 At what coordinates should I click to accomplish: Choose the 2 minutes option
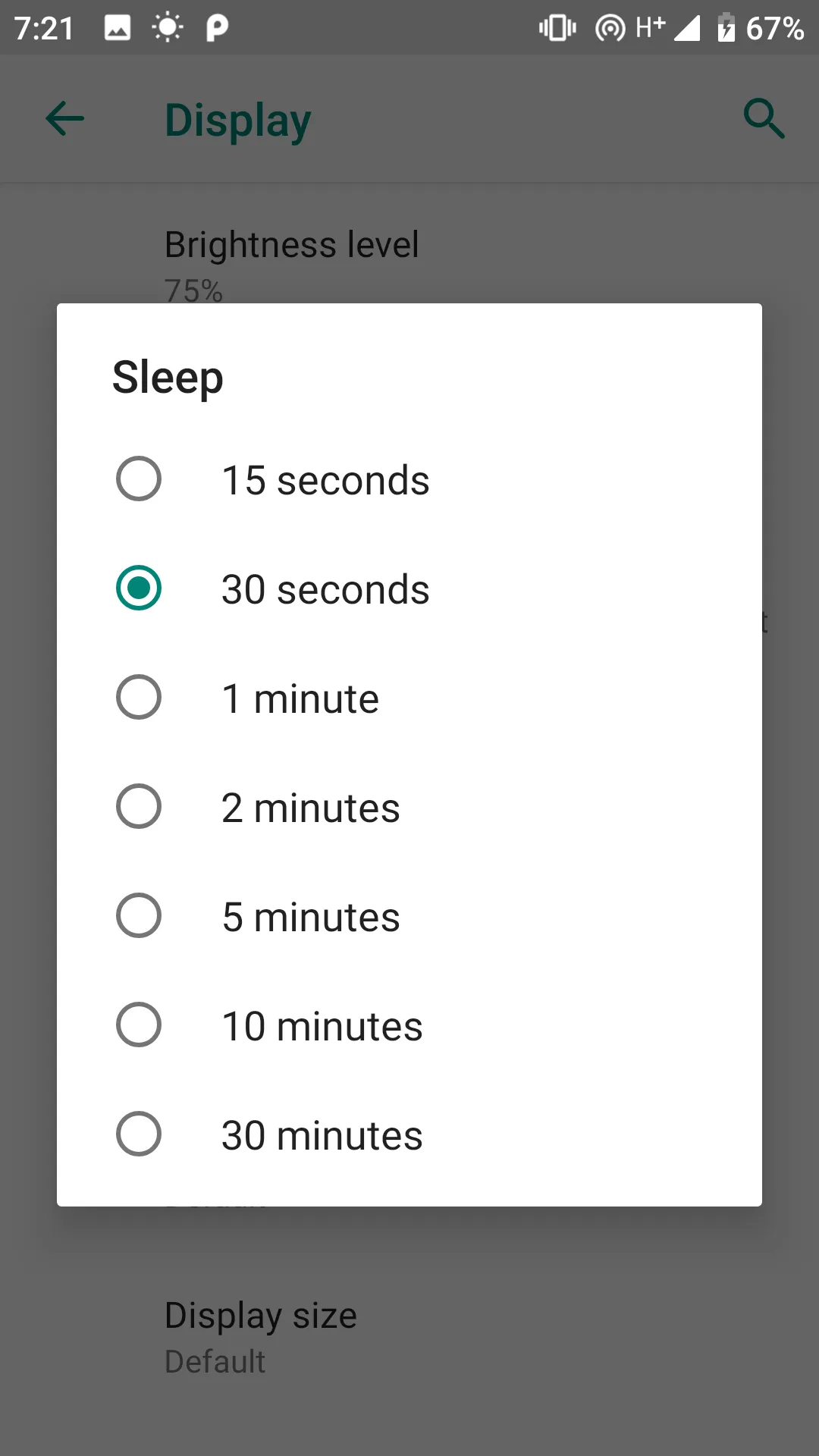pyautogui.click(x=310, y=807)
